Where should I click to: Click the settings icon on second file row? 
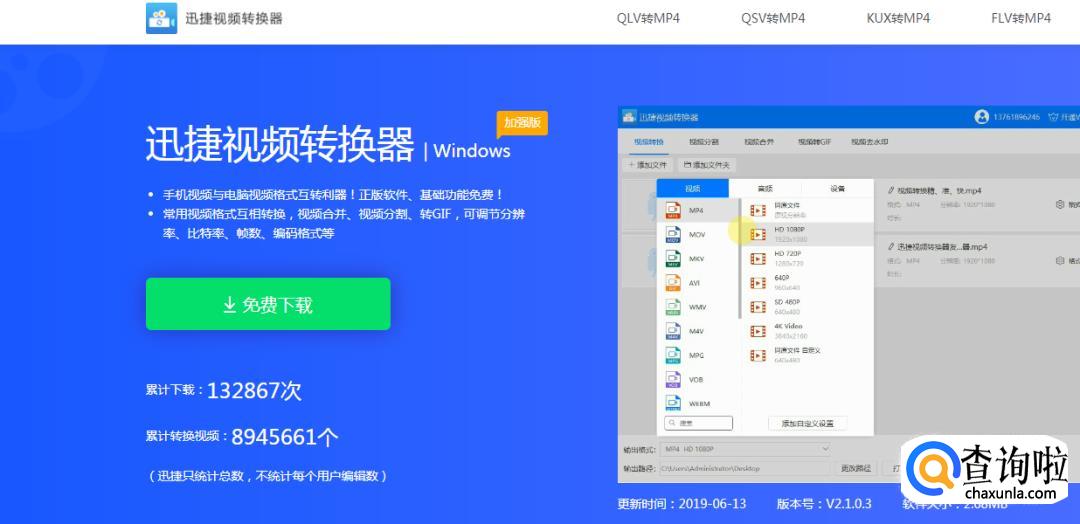click(x=1060, y=261)
